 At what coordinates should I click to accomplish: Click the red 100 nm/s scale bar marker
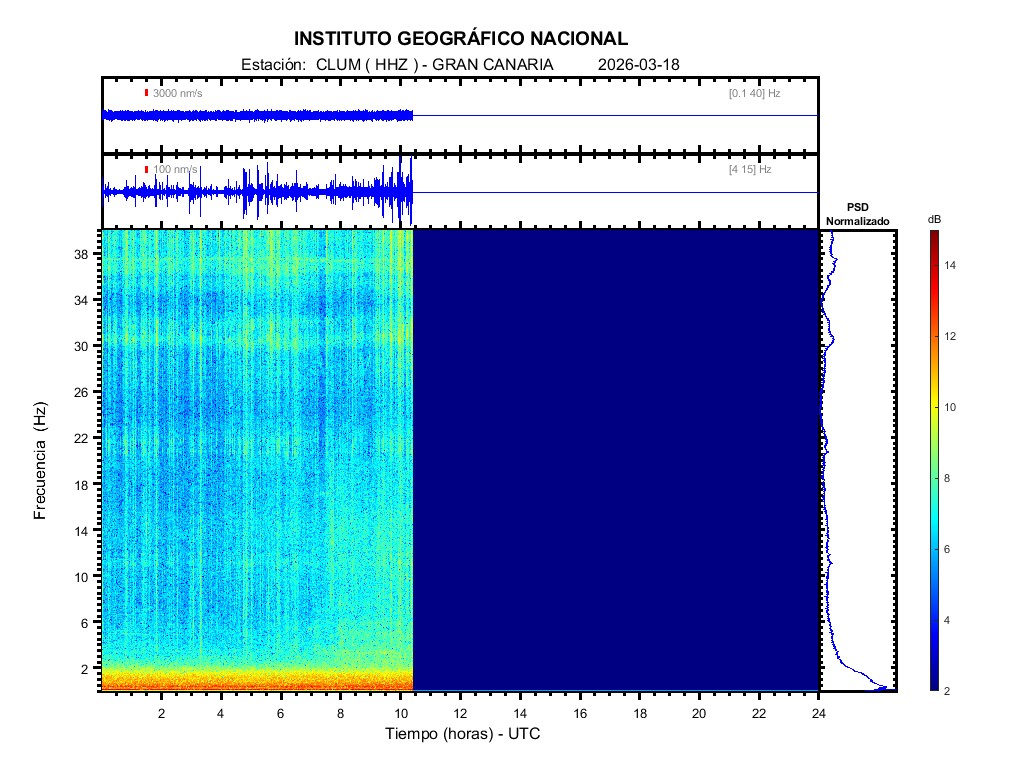[x=147, y=170]
